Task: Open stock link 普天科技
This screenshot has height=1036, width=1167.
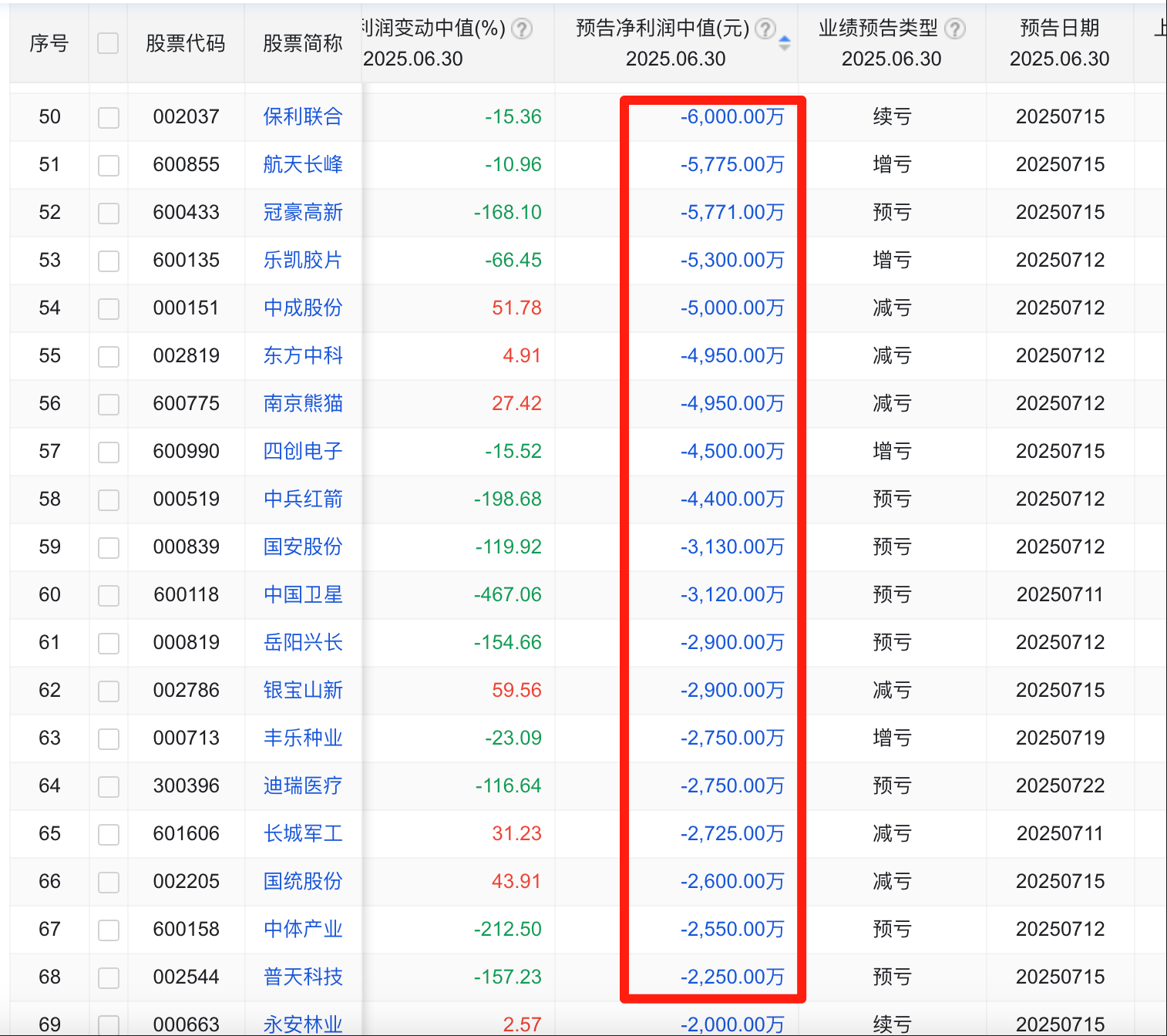Action: [303, 977]
